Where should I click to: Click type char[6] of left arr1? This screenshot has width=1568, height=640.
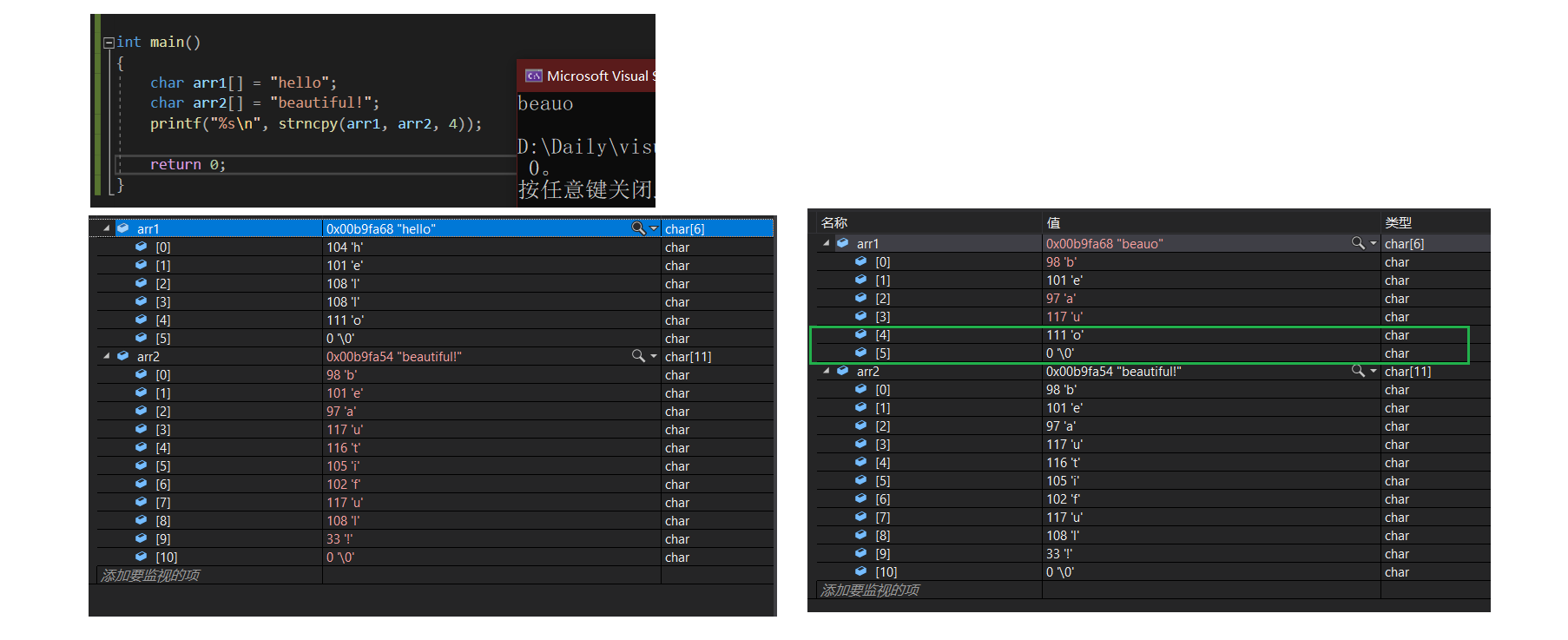(x=684, y=229)
